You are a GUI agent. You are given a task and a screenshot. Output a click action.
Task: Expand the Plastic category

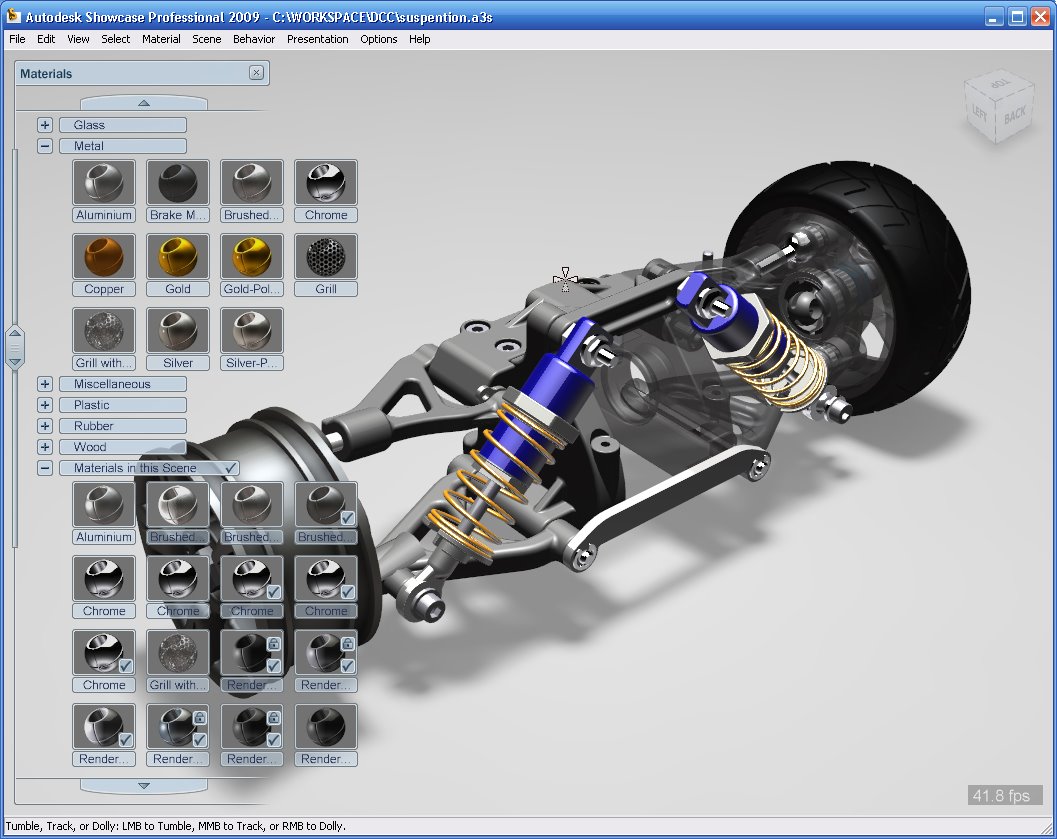pos(44,405)
